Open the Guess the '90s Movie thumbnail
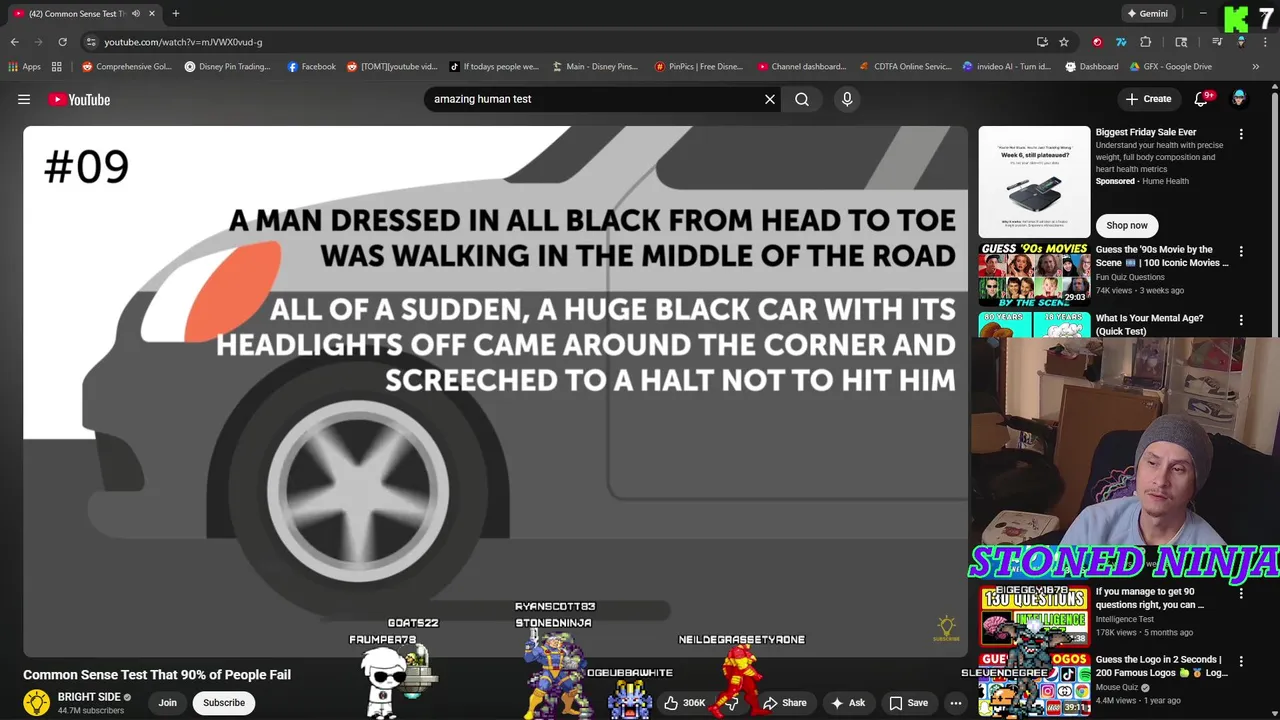This screenshot has width=1280, height=720. click(x=1034, y=274)
